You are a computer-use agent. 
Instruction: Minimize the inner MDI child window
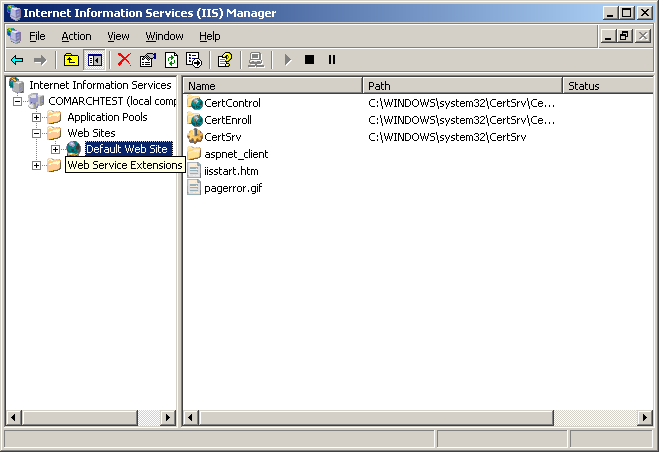[x=608, y=36]
